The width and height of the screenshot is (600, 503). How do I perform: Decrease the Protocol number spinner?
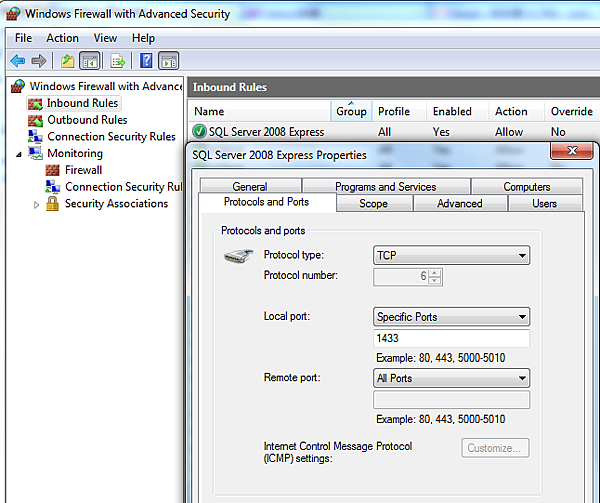[434, 281]
